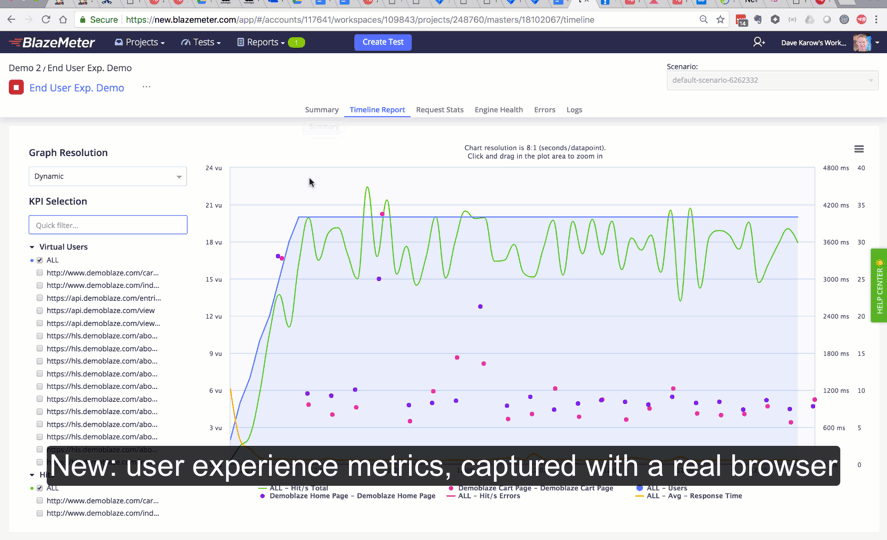The width and height of the screenshot is (887, 540).
Task: Toggle ALL - Avg - Response Time legend
Action: (689, 496)
